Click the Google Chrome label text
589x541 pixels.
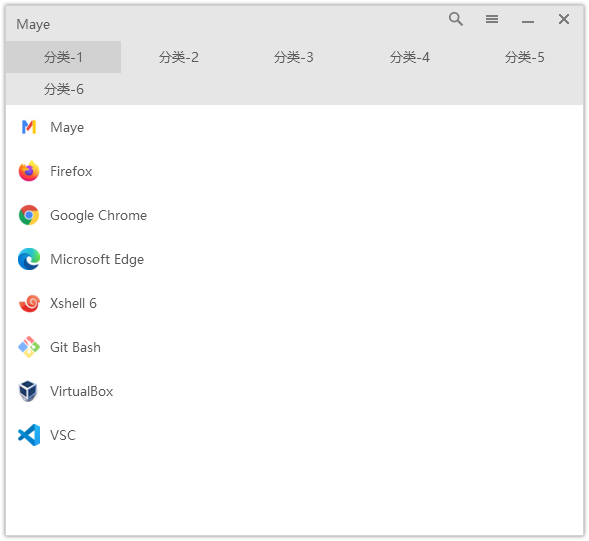click(x=98, y=215)
